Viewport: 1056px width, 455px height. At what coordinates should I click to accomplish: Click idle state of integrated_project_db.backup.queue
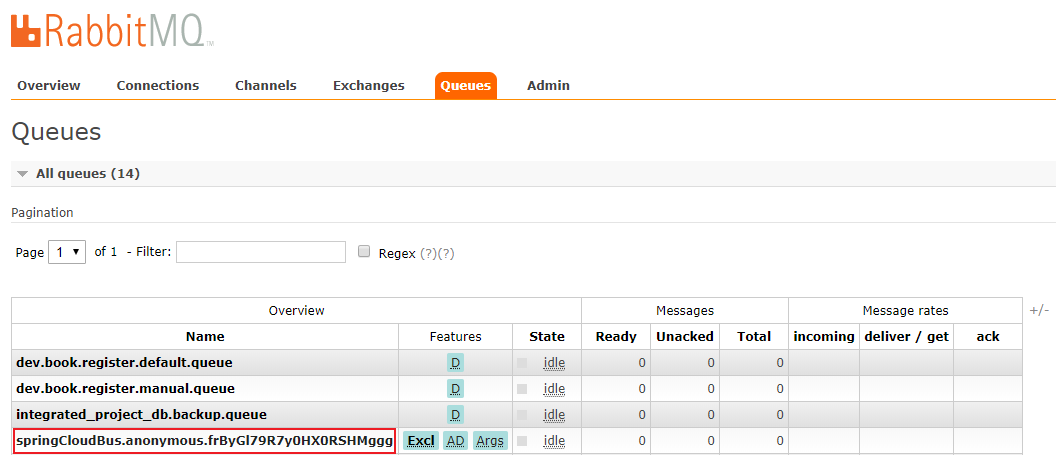[554, 415]
